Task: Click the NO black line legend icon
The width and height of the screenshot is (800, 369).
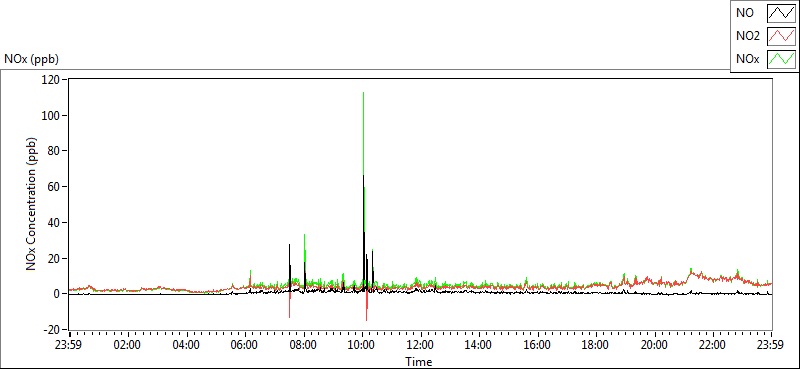Action: (781, 13)
